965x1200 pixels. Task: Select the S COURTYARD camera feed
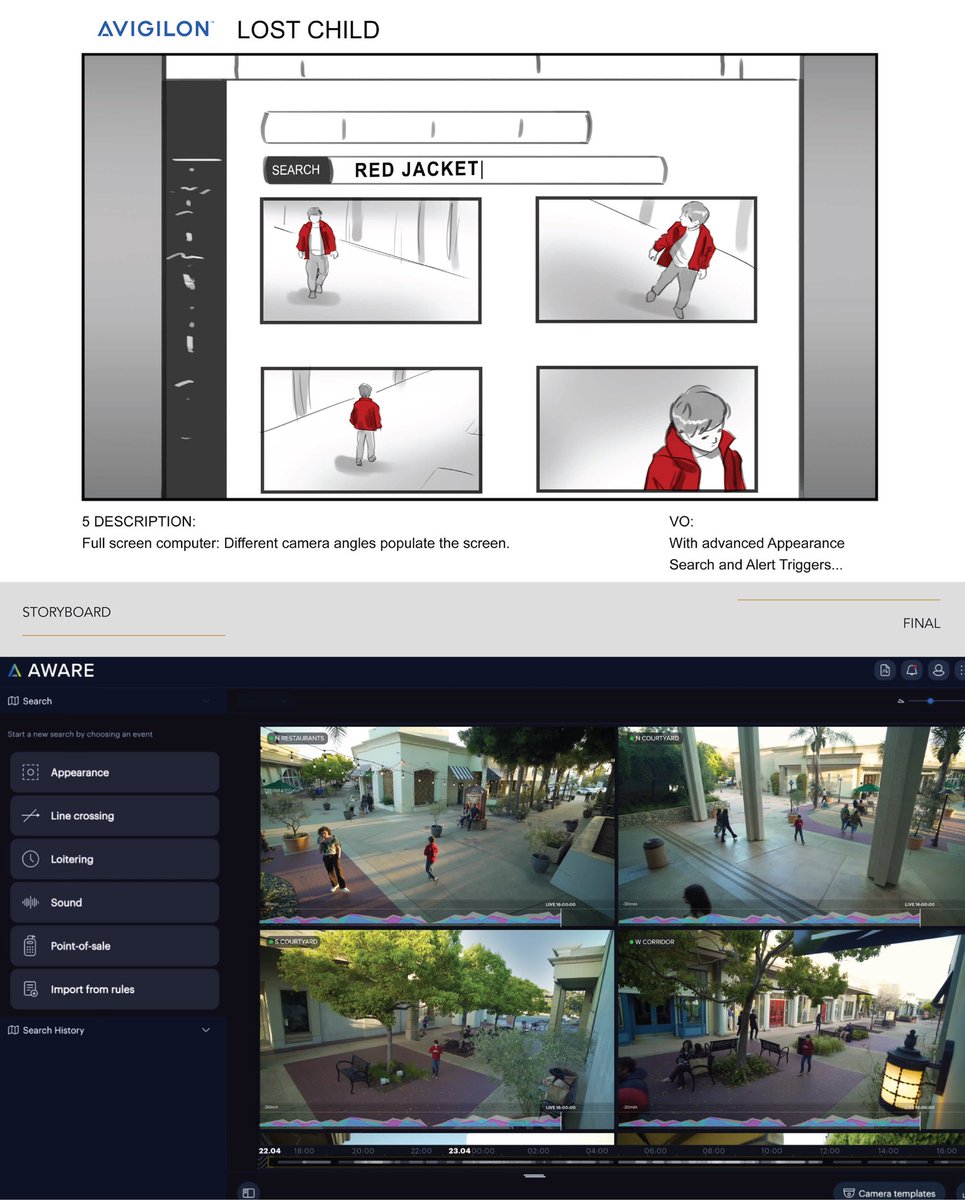tap(437, 1030)
